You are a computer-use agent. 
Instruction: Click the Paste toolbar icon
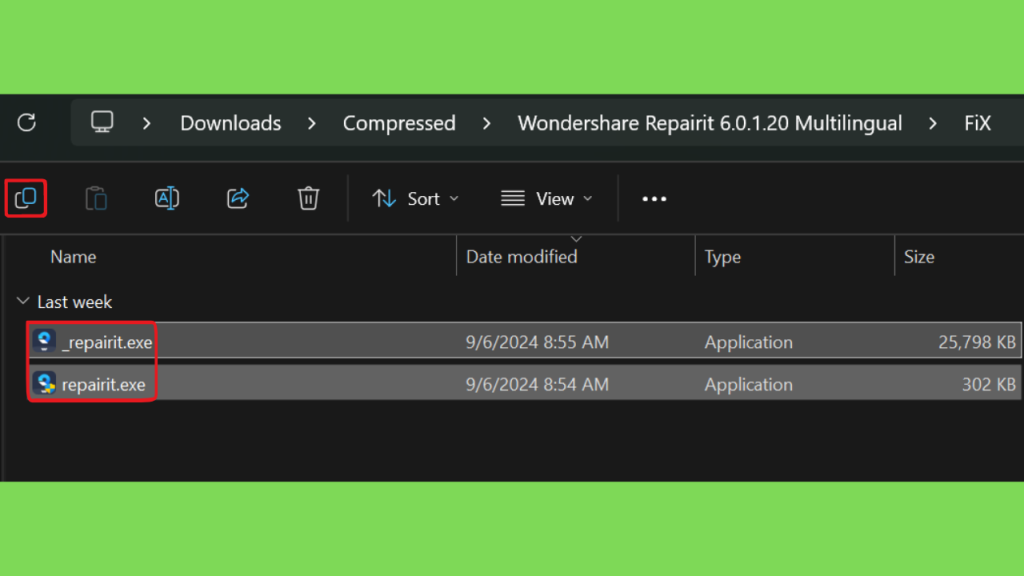coord(96,199)
